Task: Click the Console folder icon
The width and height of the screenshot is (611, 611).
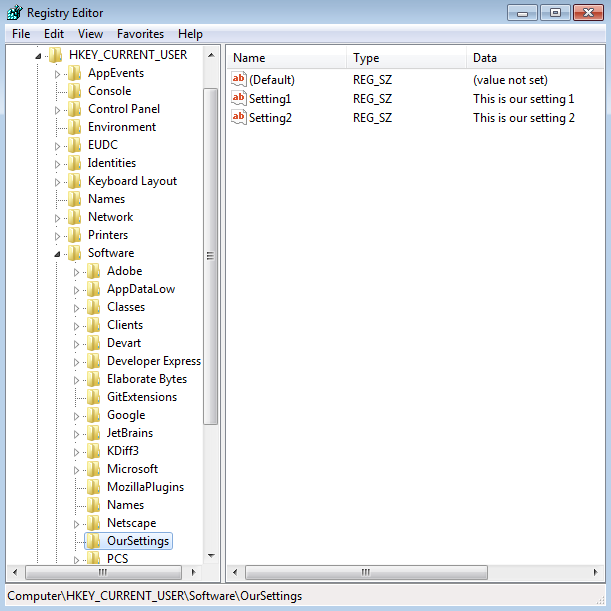Action: tap(75, 91)
